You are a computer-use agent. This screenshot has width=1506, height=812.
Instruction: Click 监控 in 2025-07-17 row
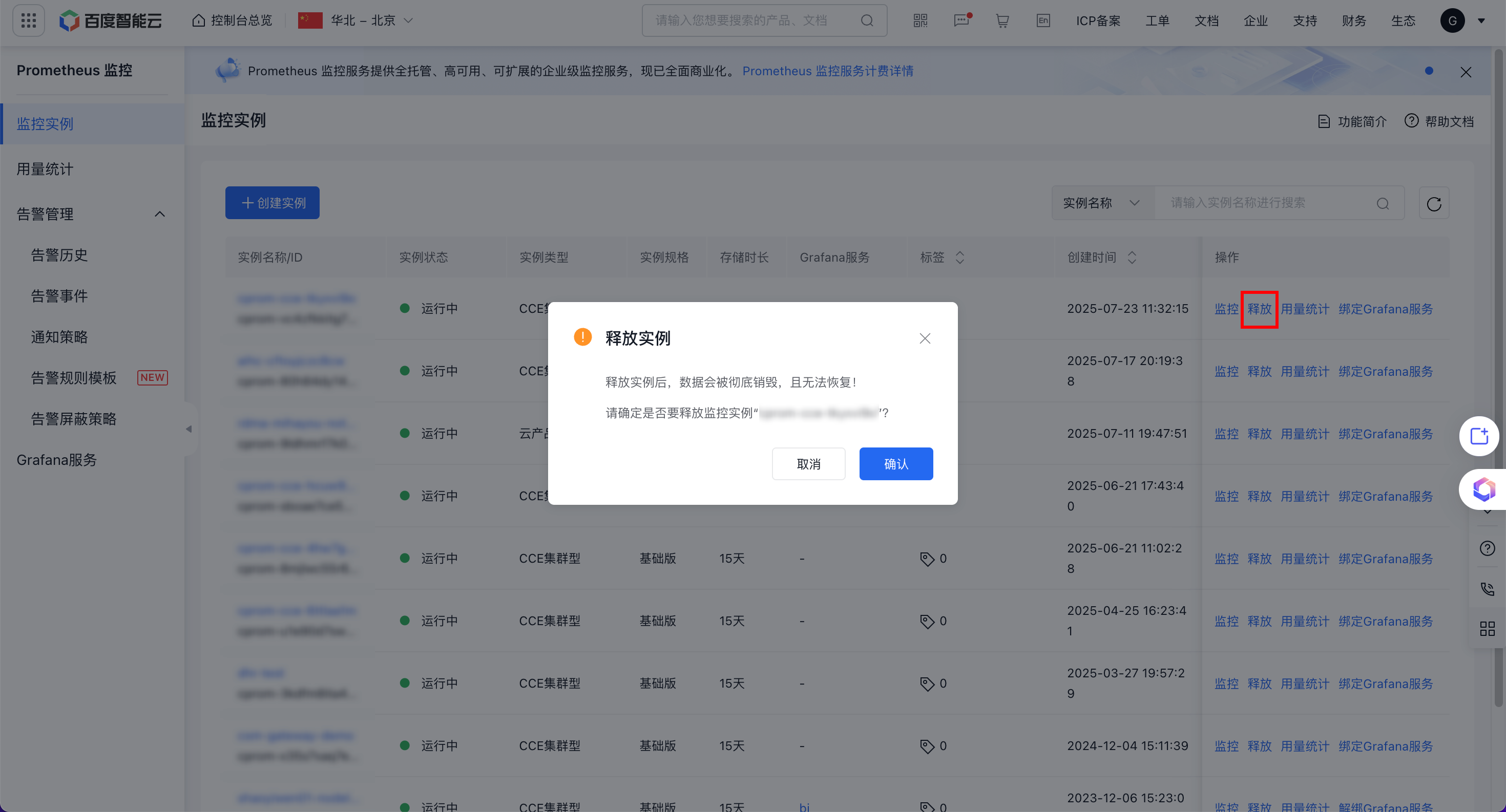coord(1226,372)
